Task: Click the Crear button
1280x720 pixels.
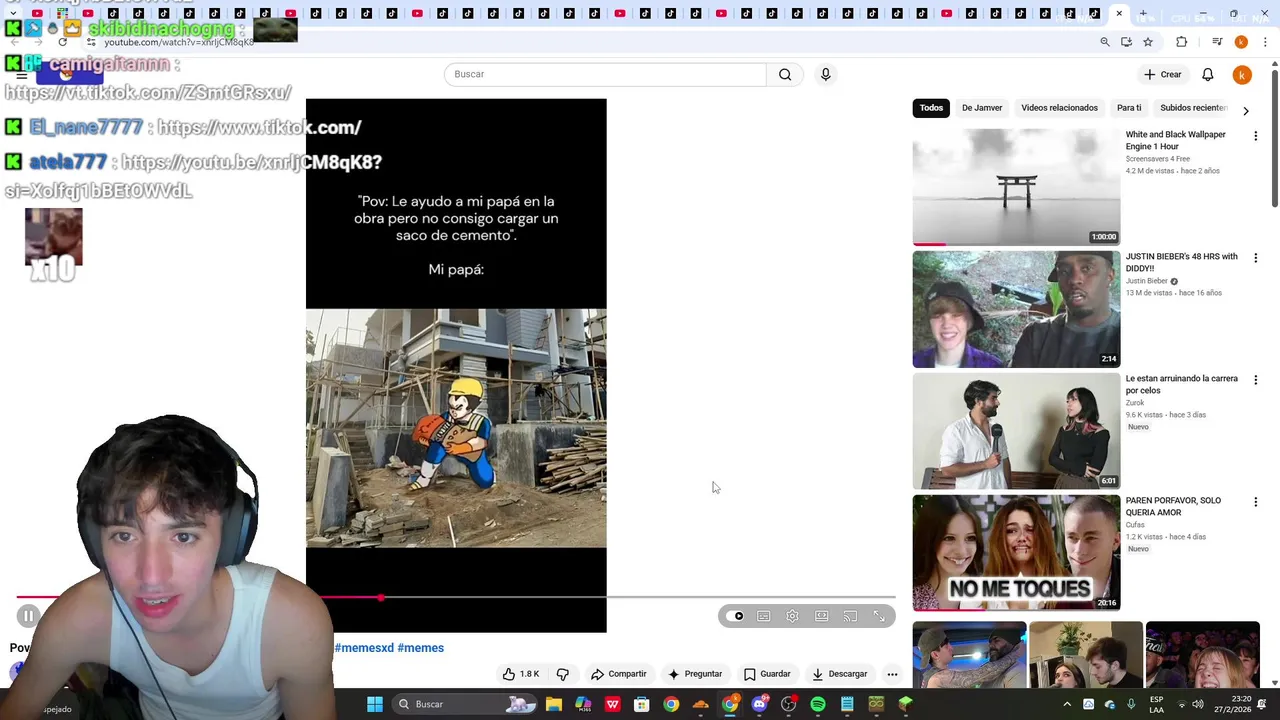Action: (1162, 74)
